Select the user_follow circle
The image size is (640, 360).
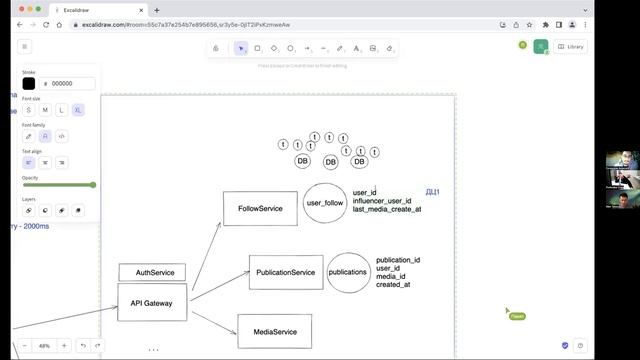click(x=325, y=203)
